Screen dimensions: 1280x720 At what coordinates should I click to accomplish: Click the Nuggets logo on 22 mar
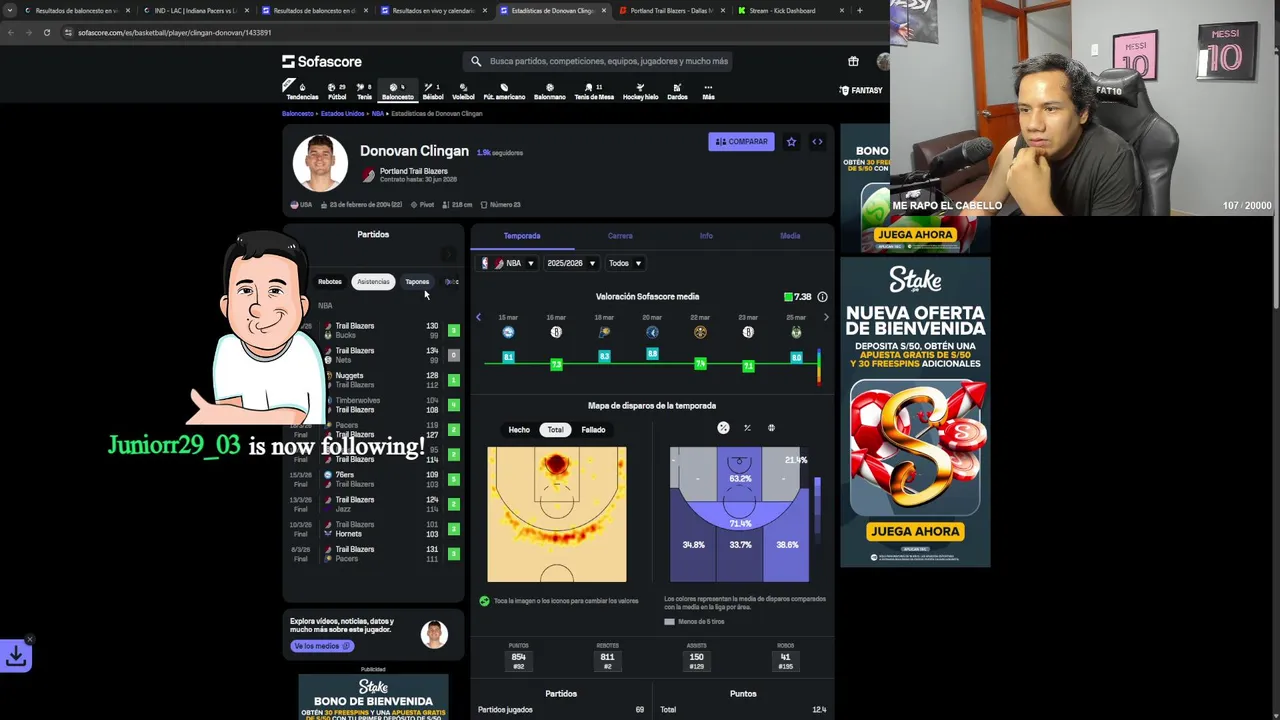tap(700, 332)
